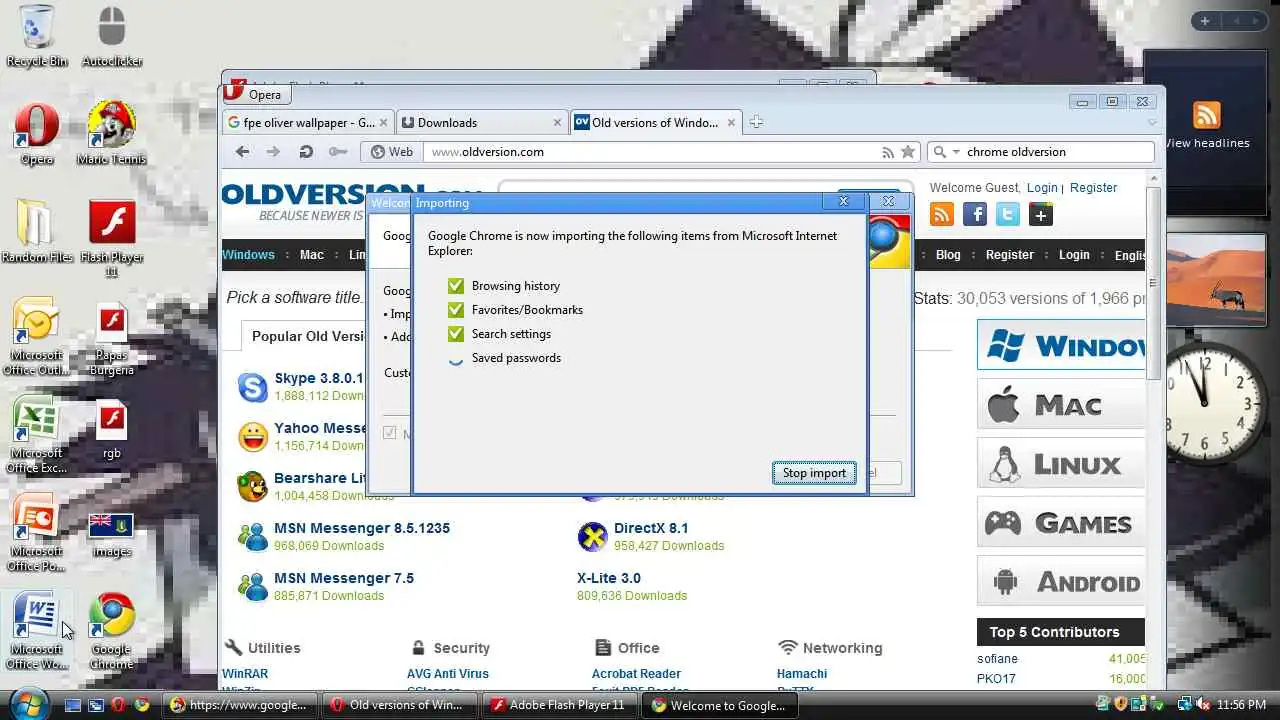Open the Twitter icon on Oldversion page
The image size is (1280, 720).
coord(1008,214)
